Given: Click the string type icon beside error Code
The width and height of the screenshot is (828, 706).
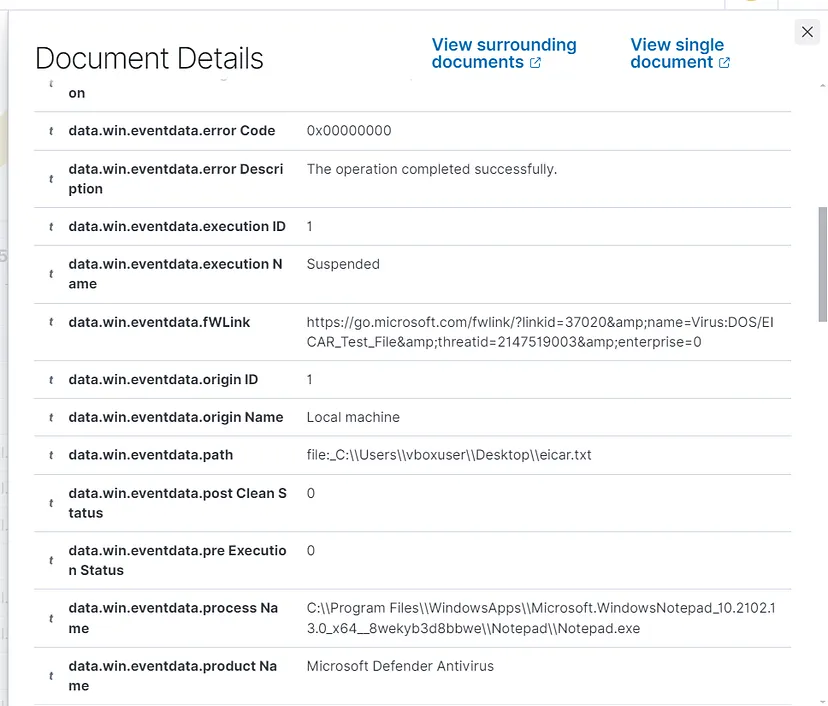Looking at the screenshot, I should click(x=50, y=130).
